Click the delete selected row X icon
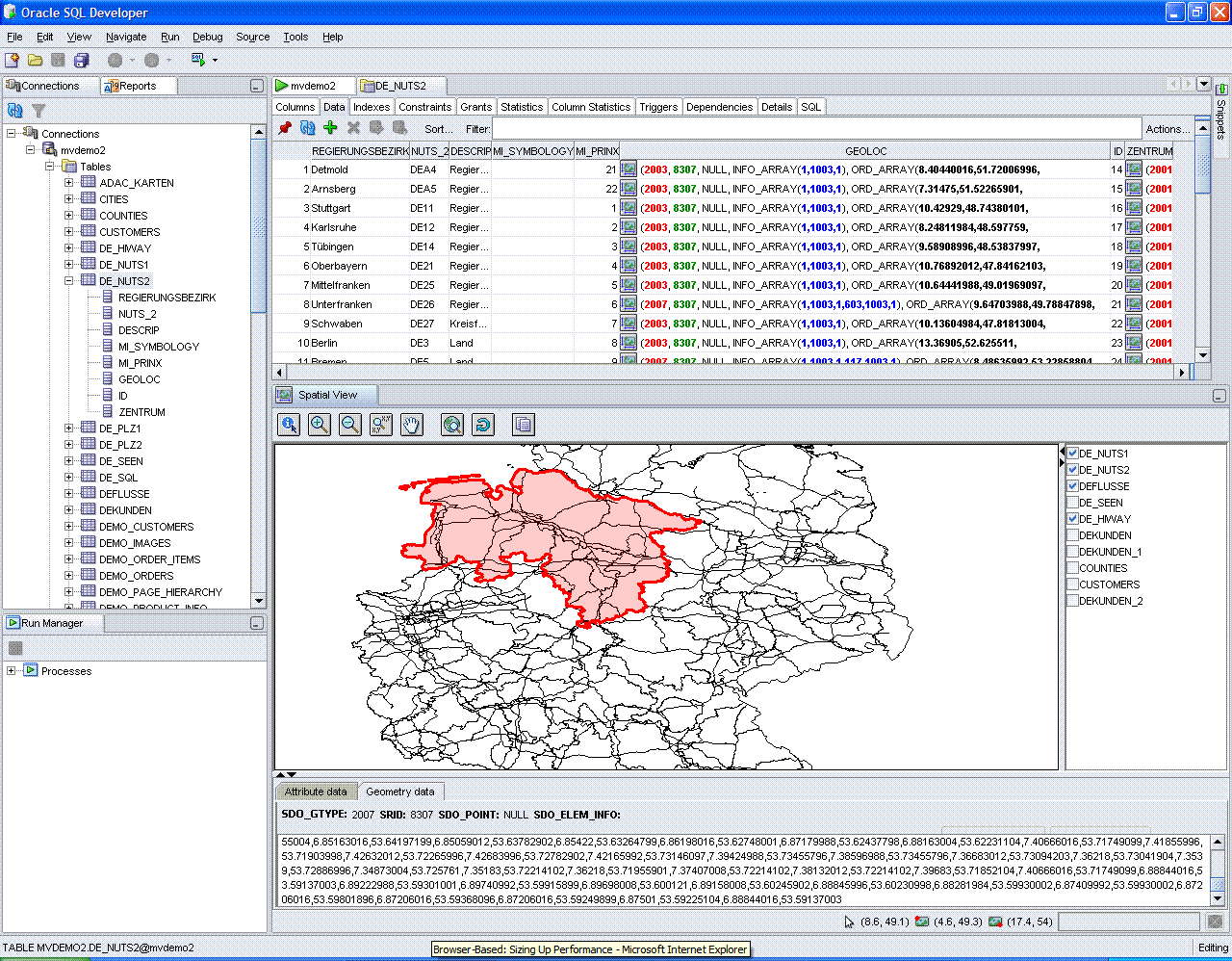 click(x=353, y=128)
